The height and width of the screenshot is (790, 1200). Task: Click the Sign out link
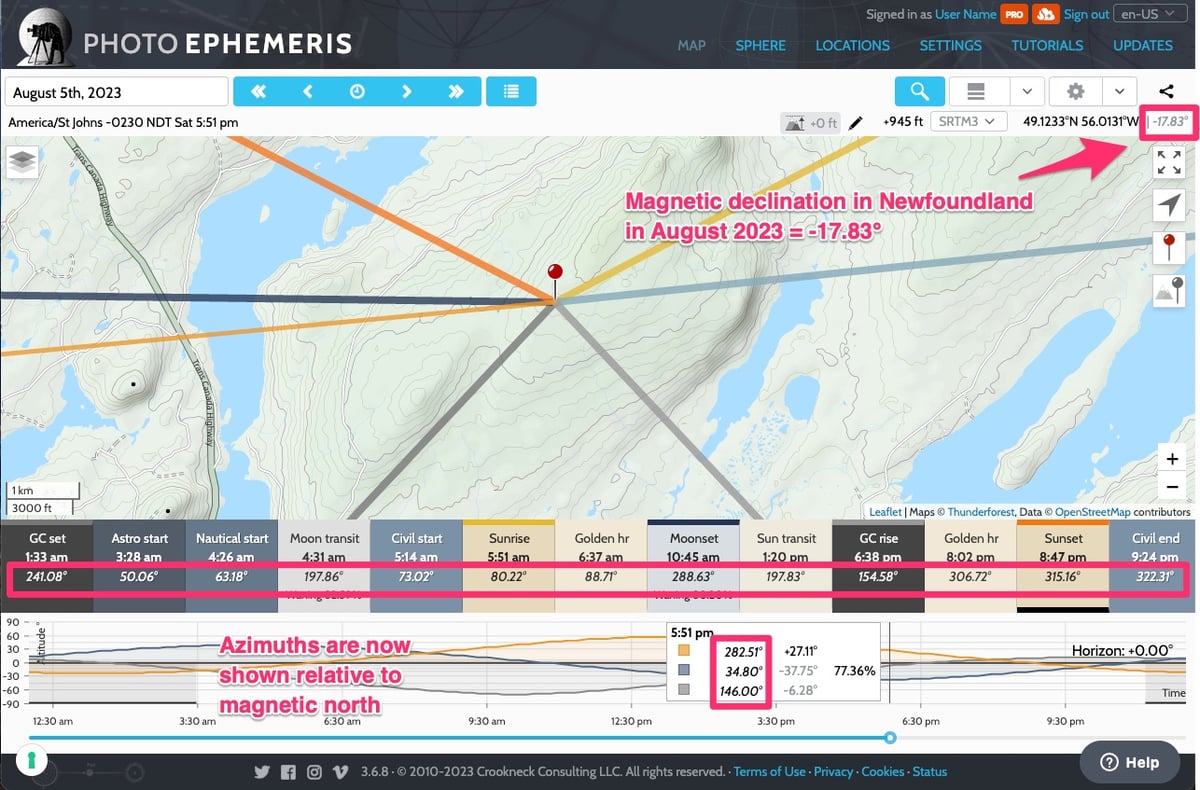pos(1086,14)
